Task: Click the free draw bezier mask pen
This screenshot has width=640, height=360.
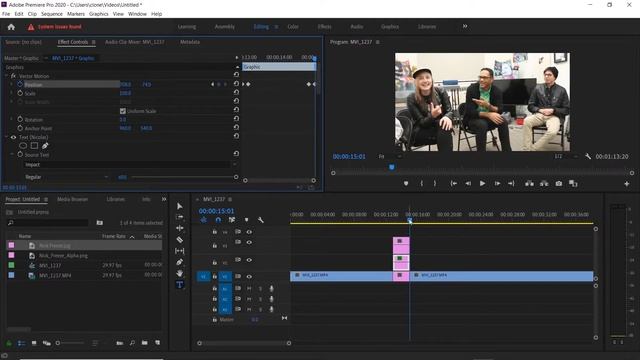Action: tap(45, 146)
